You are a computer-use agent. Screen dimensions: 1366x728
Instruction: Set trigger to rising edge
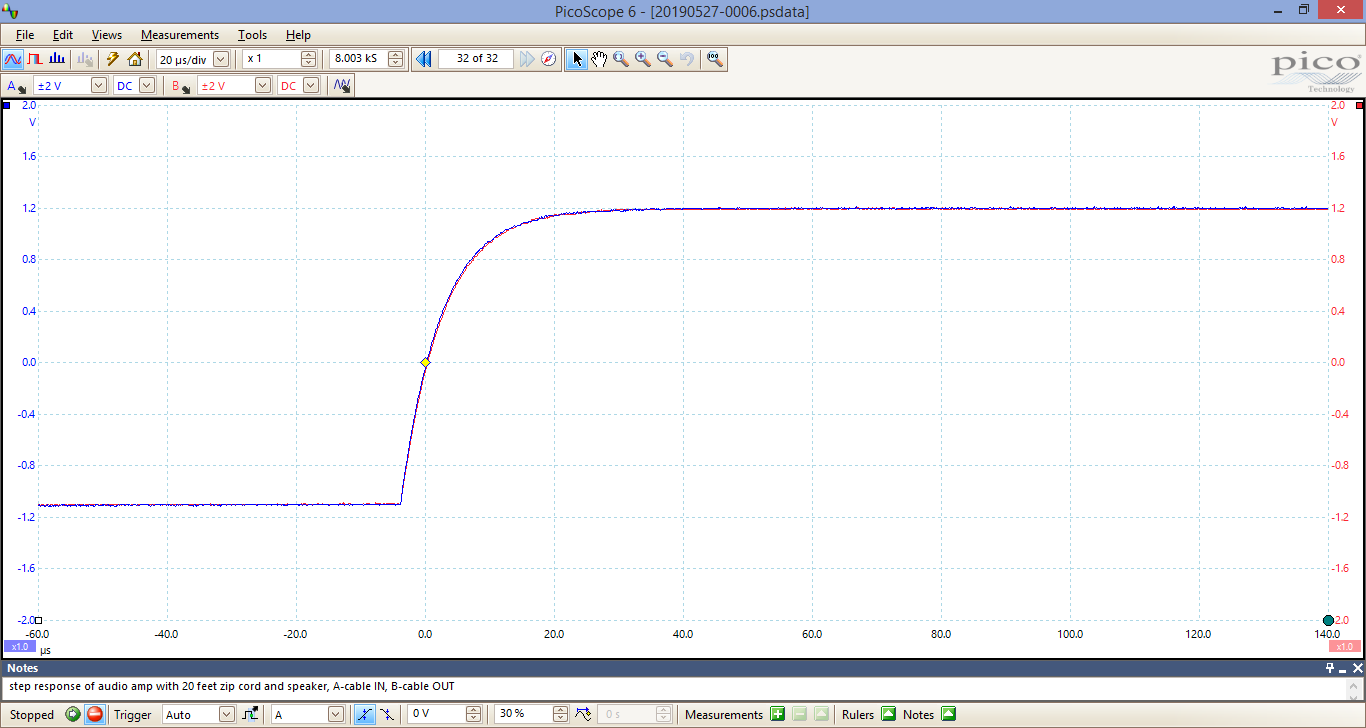[x=363, y=715]
